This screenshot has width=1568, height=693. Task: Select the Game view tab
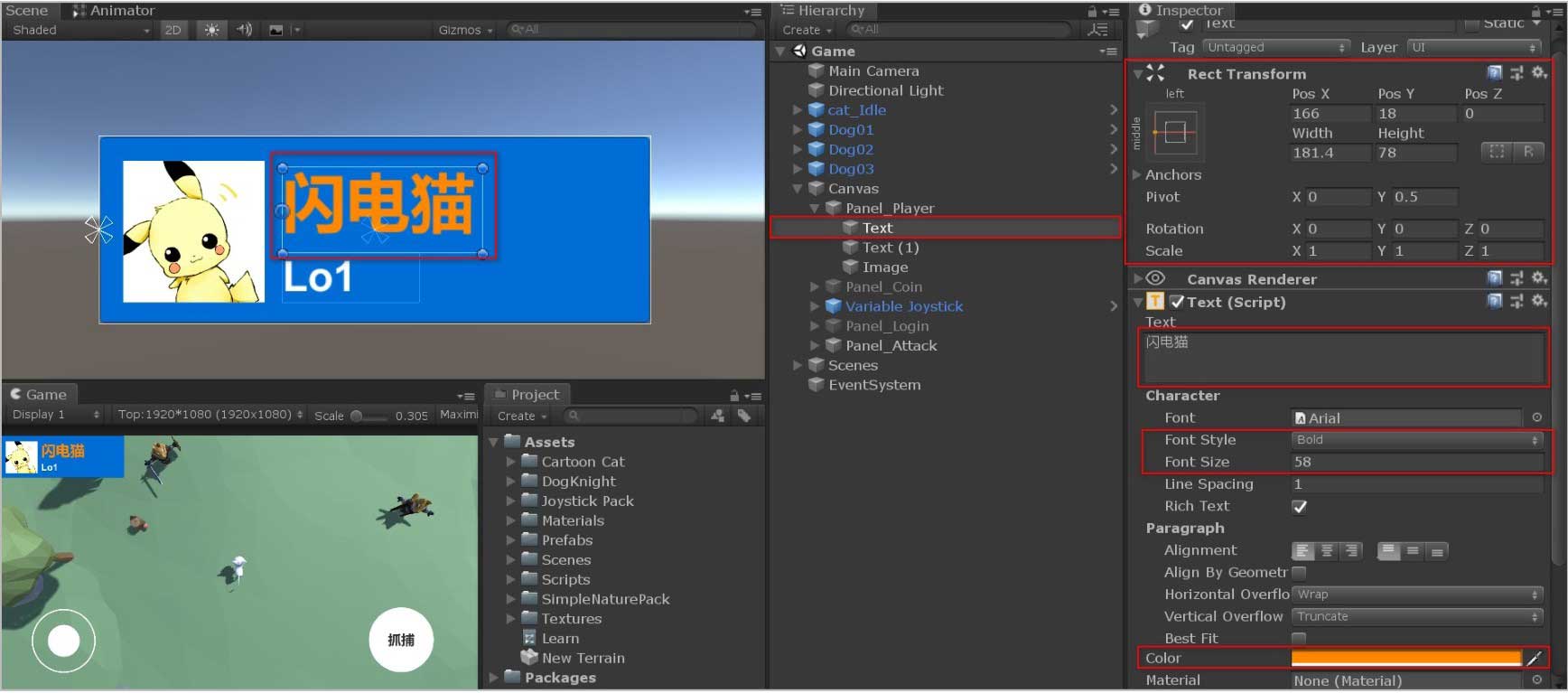tap(40, 394)
